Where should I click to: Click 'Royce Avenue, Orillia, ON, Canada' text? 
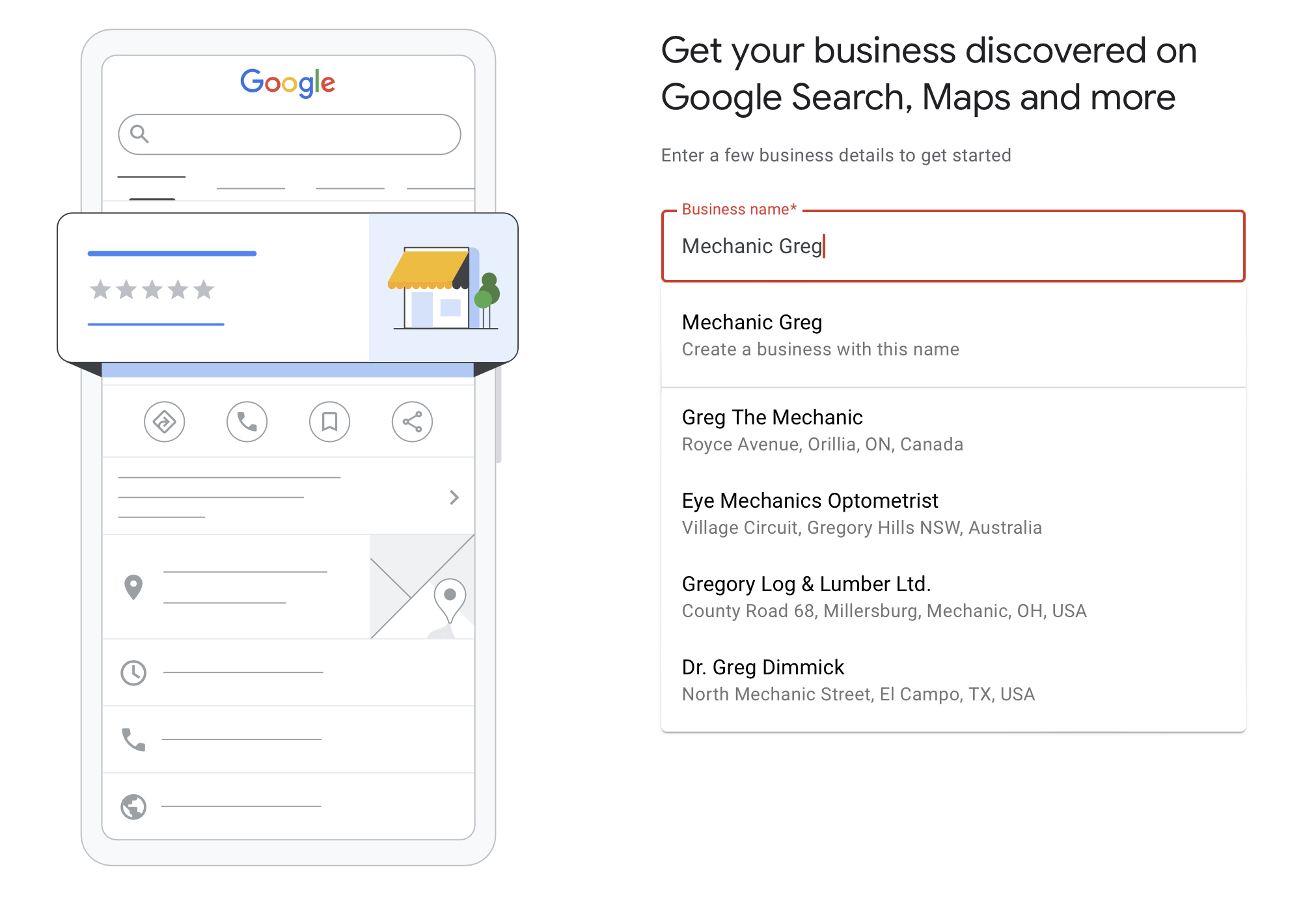822,445
